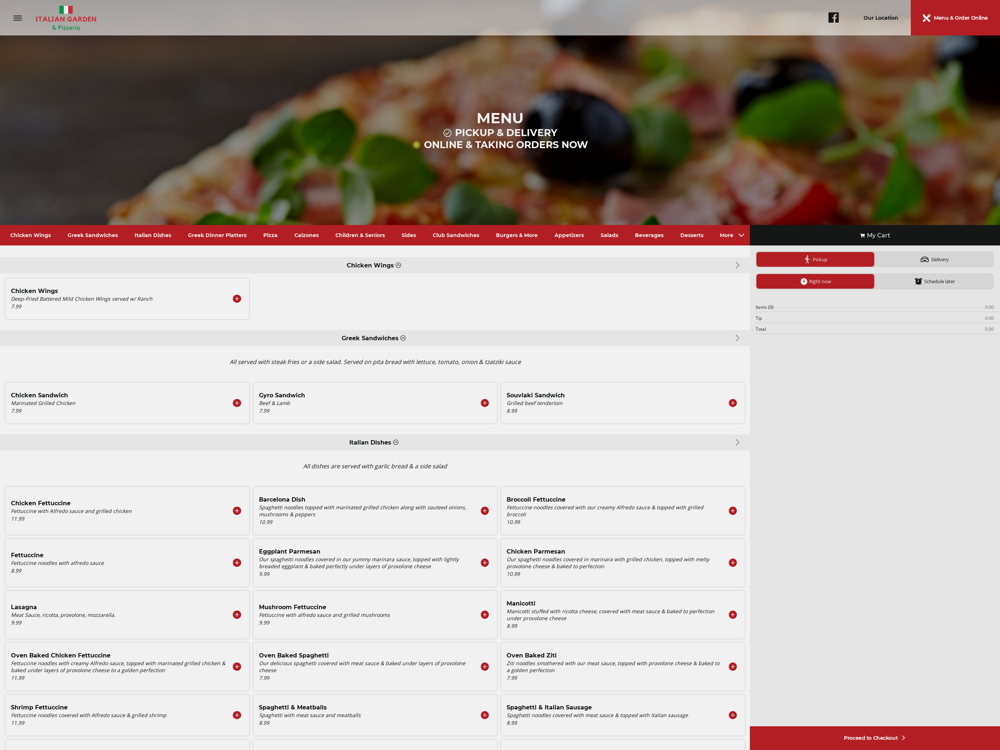Image resolution: width=1000 pixels, height=750 pixels.
Task: Jump to Chicken Wings category tab
Action: click(31, 235)
